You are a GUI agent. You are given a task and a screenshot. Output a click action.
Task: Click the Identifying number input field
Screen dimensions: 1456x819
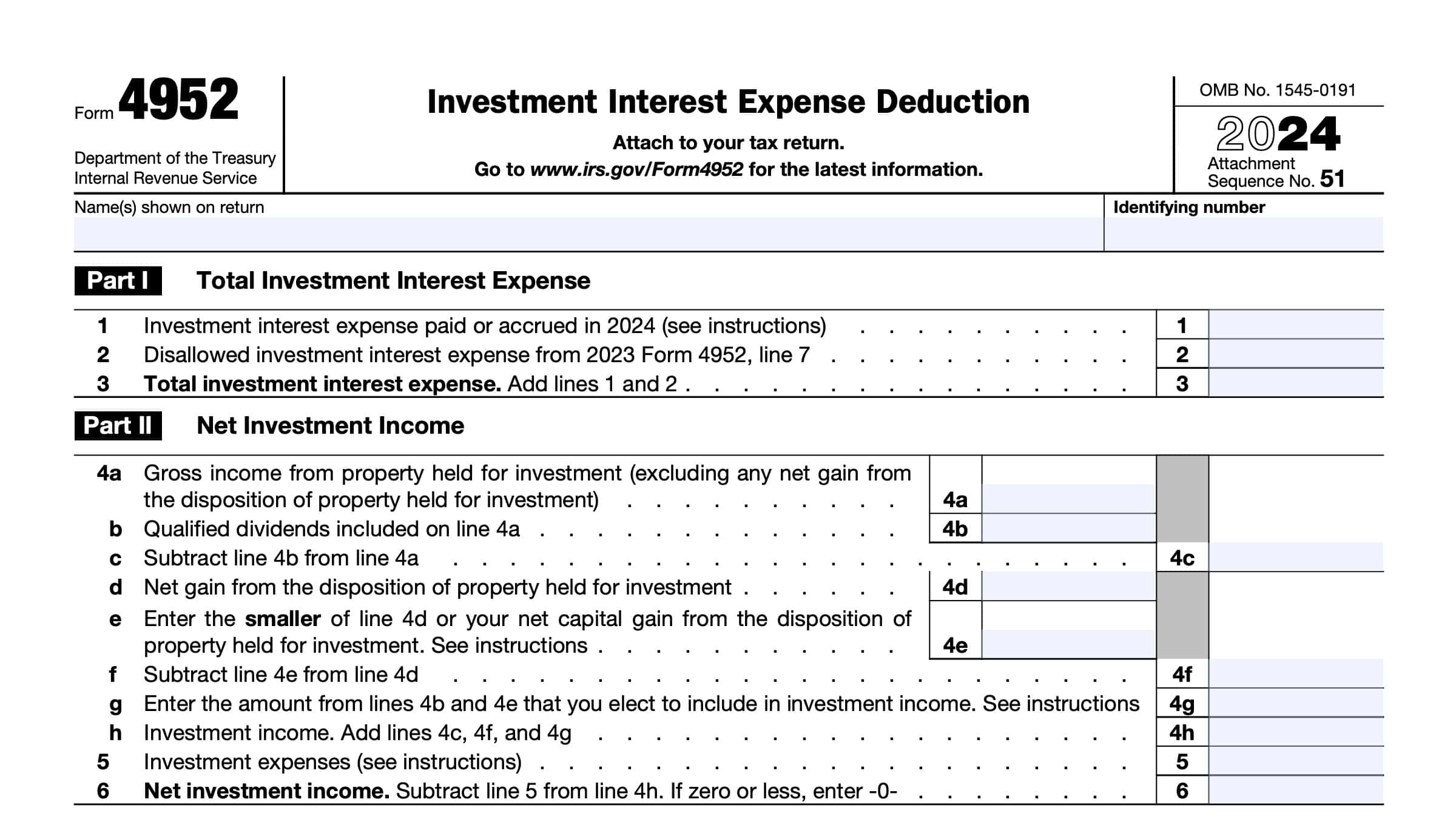tap(1244, 233)
